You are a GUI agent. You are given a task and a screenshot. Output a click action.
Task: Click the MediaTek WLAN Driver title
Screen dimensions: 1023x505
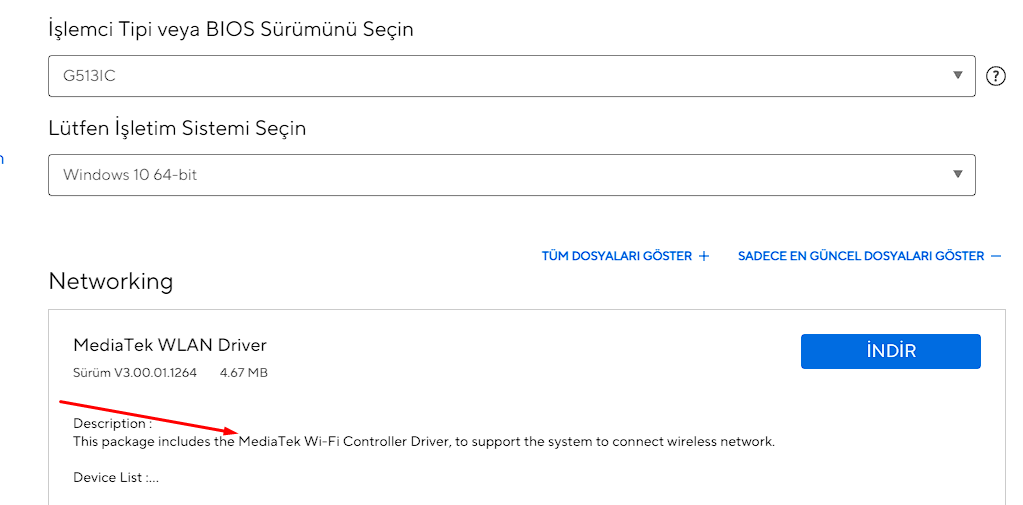(170, 345)
